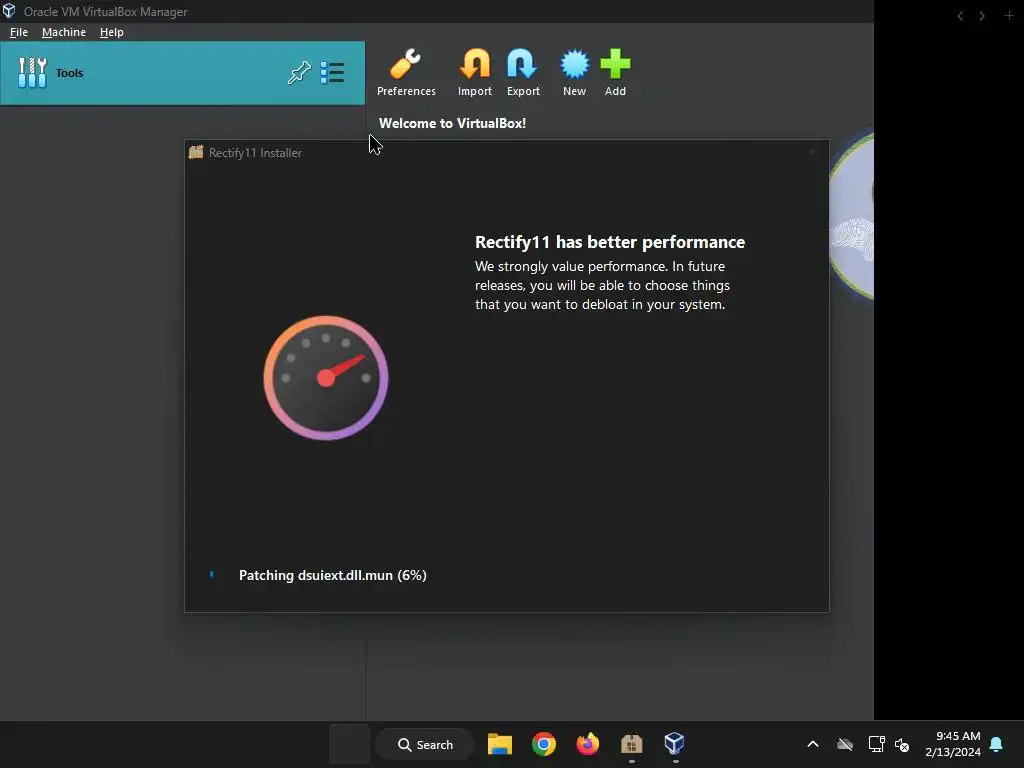
Task: Expand the hidden system tray icons chevron
Action: [x=813, y=744]
